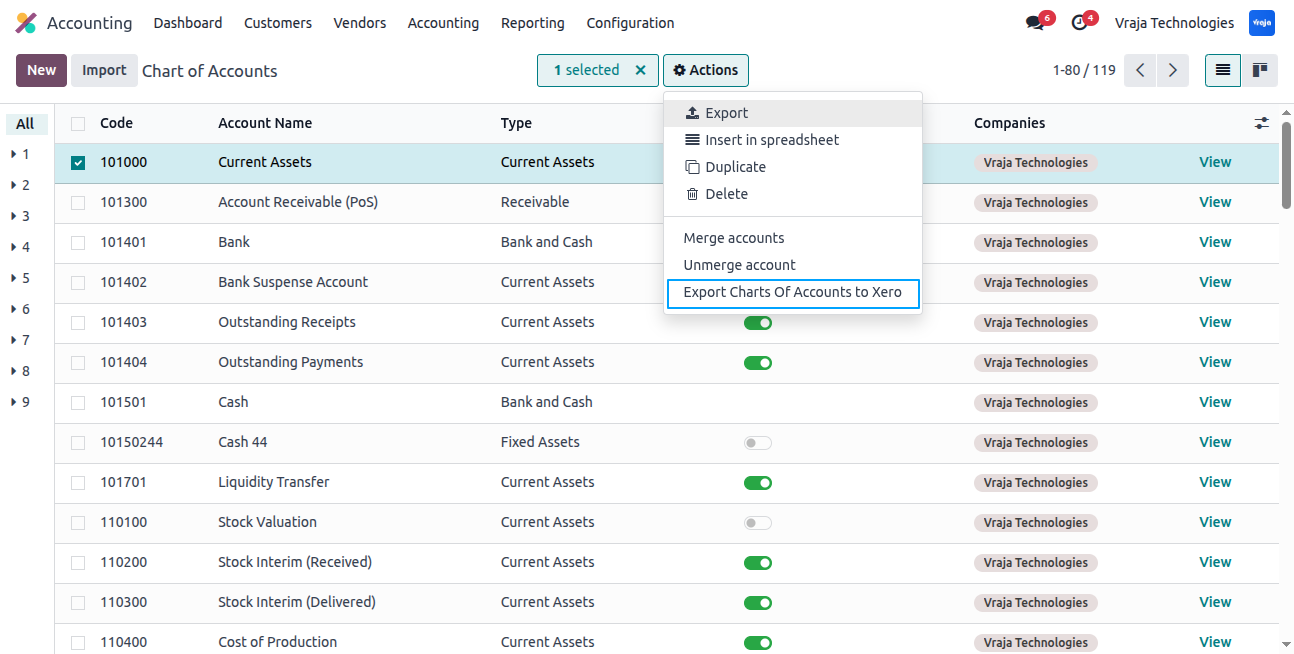This screenshot has height=654, width=1294.
Task: Expand account group 1 in sidebar
Action: (x=20, y=154)
